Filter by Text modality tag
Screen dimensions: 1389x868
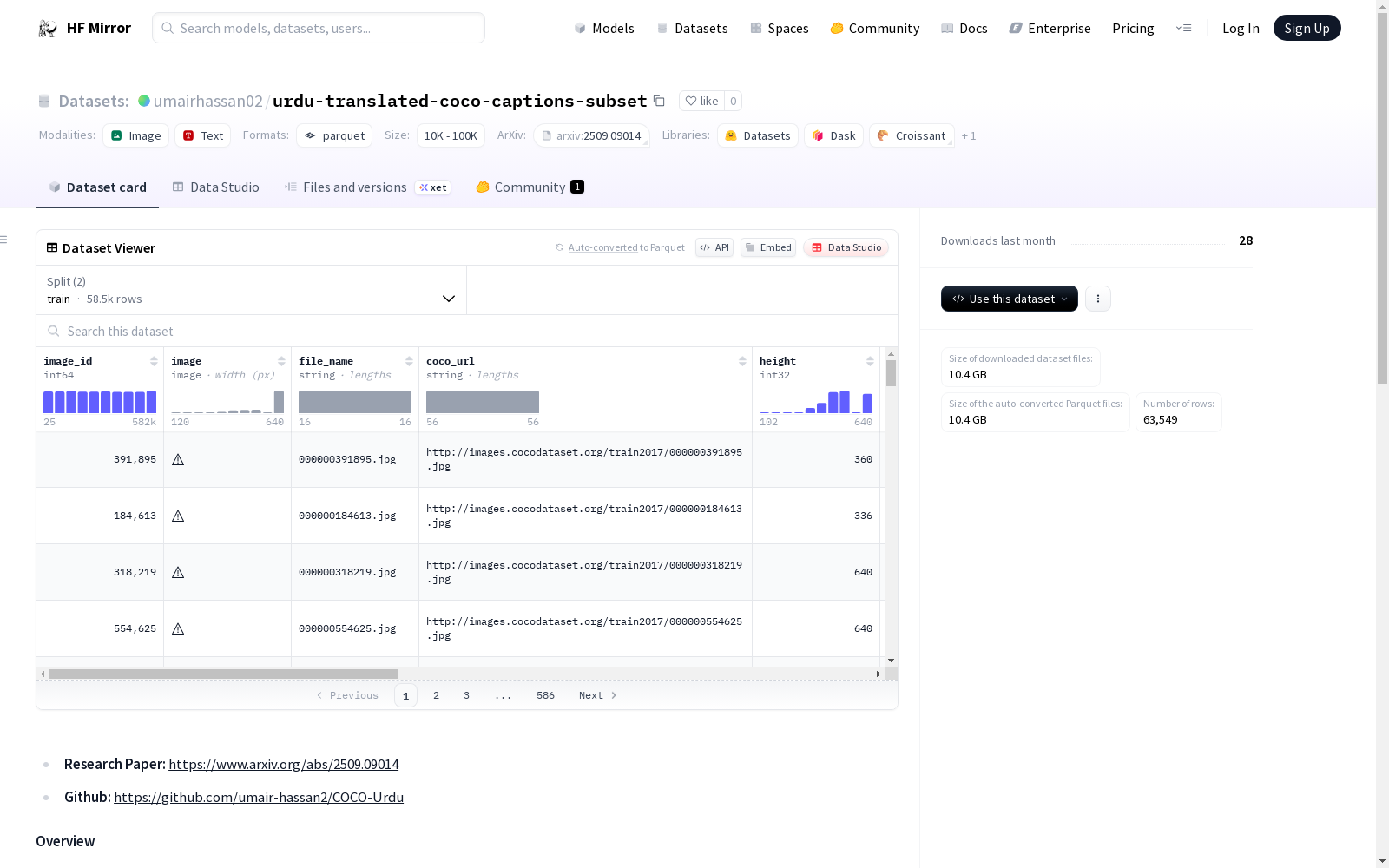point(203,135)
